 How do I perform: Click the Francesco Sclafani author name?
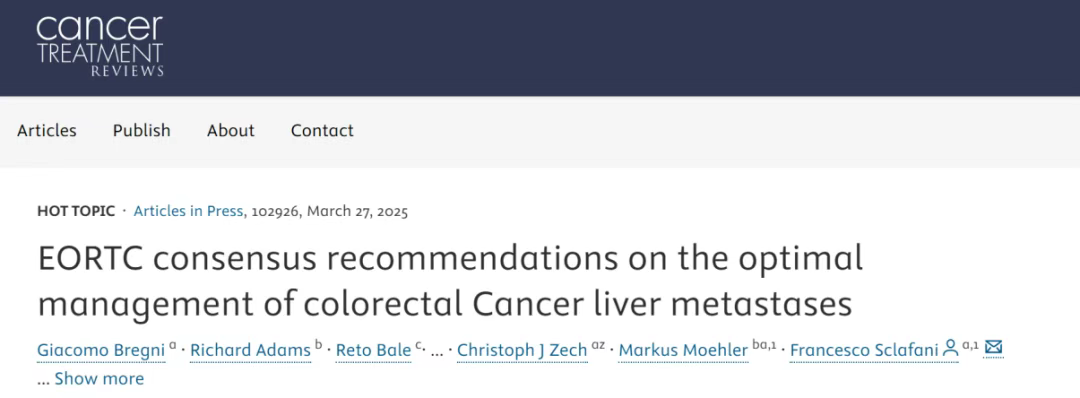(x=864, y=350)
